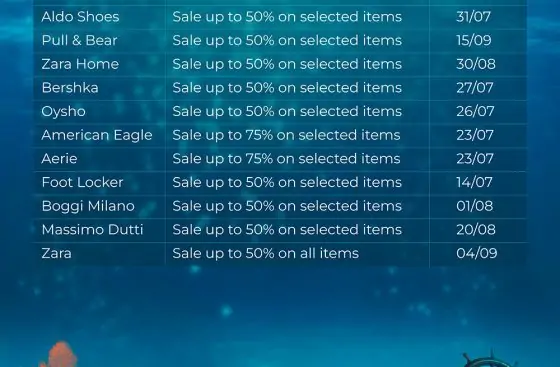Click the 31/07 date for Aldo Shoes
Screen dimensions: 560x367
pos(474,17)
